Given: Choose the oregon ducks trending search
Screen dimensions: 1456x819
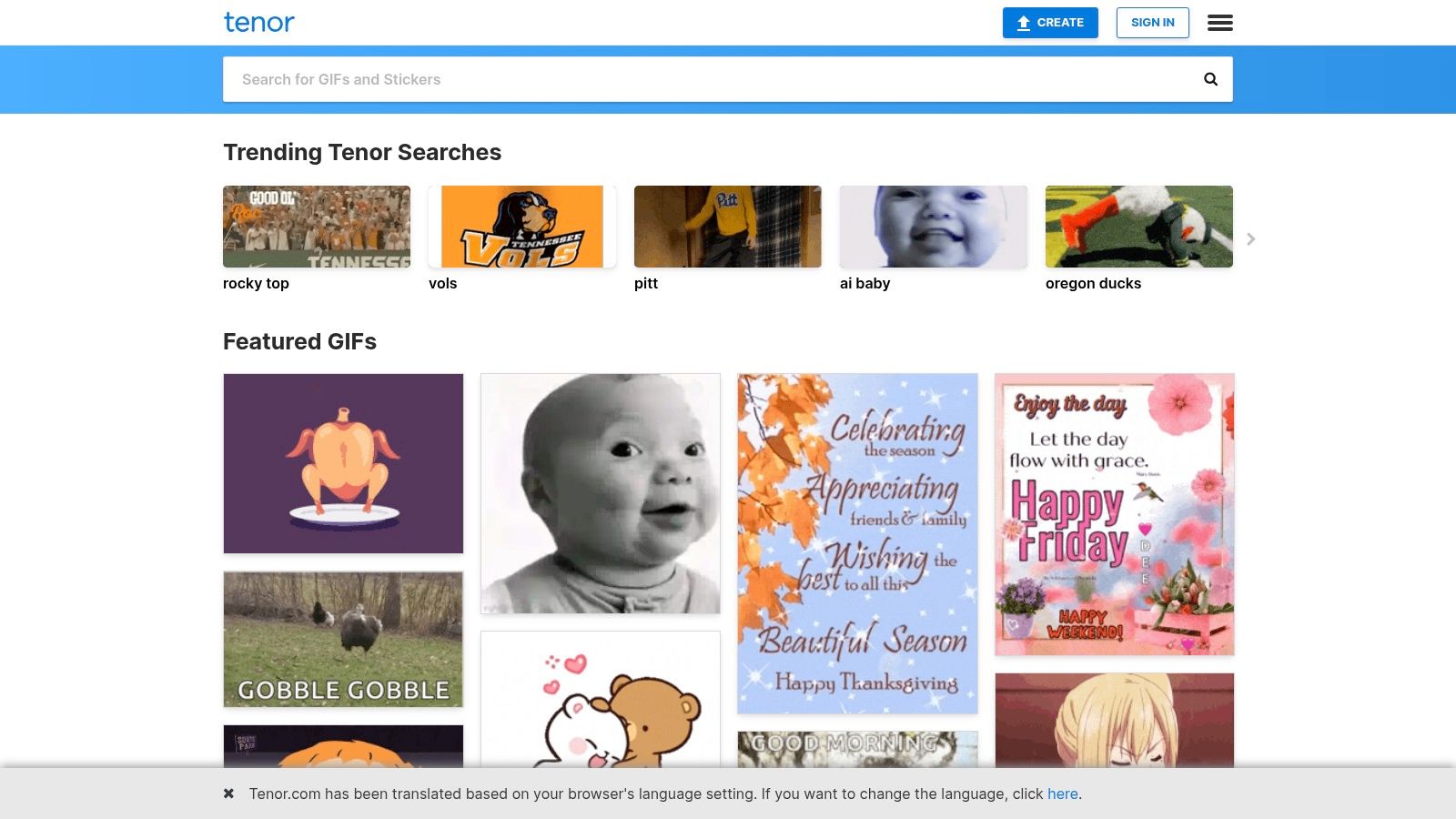Looking at the screenshot, I should [x=1138, y=227].
